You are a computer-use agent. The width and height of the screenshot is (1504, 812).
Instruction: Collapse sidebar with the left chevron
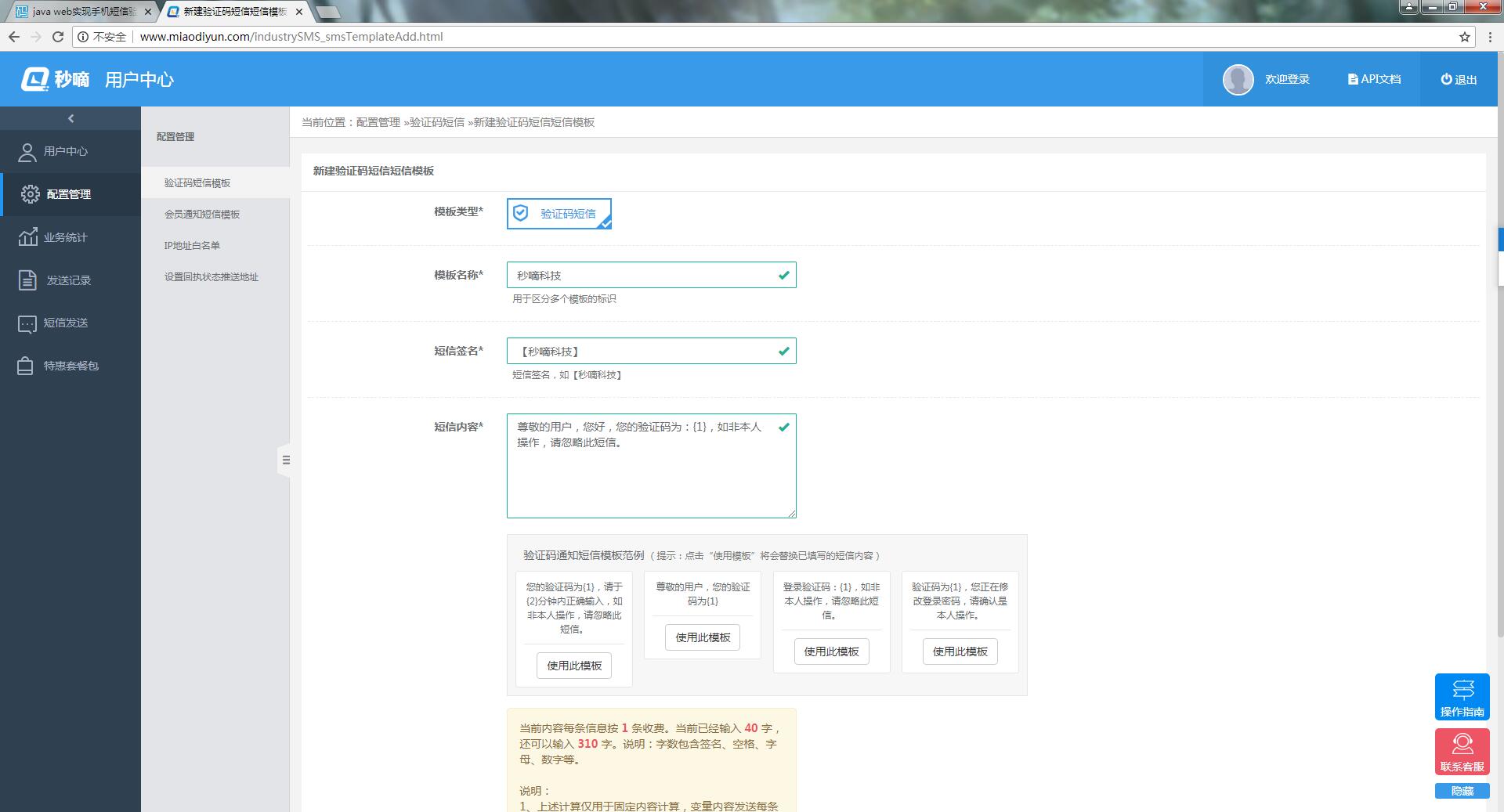tap(70, 118)
